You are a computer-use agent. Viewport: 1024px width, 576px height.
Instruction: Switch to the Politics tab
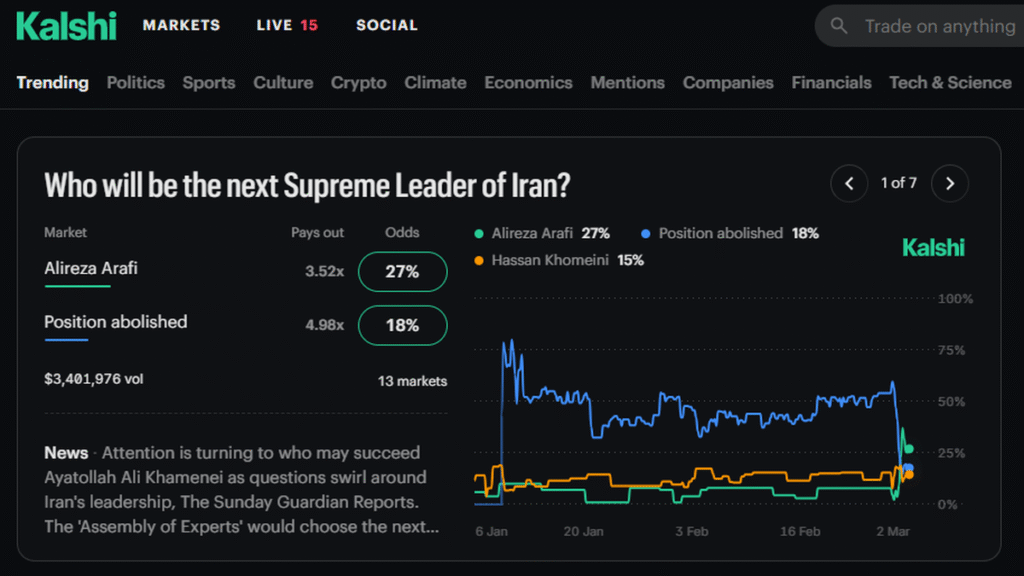[x=135, y=83]
